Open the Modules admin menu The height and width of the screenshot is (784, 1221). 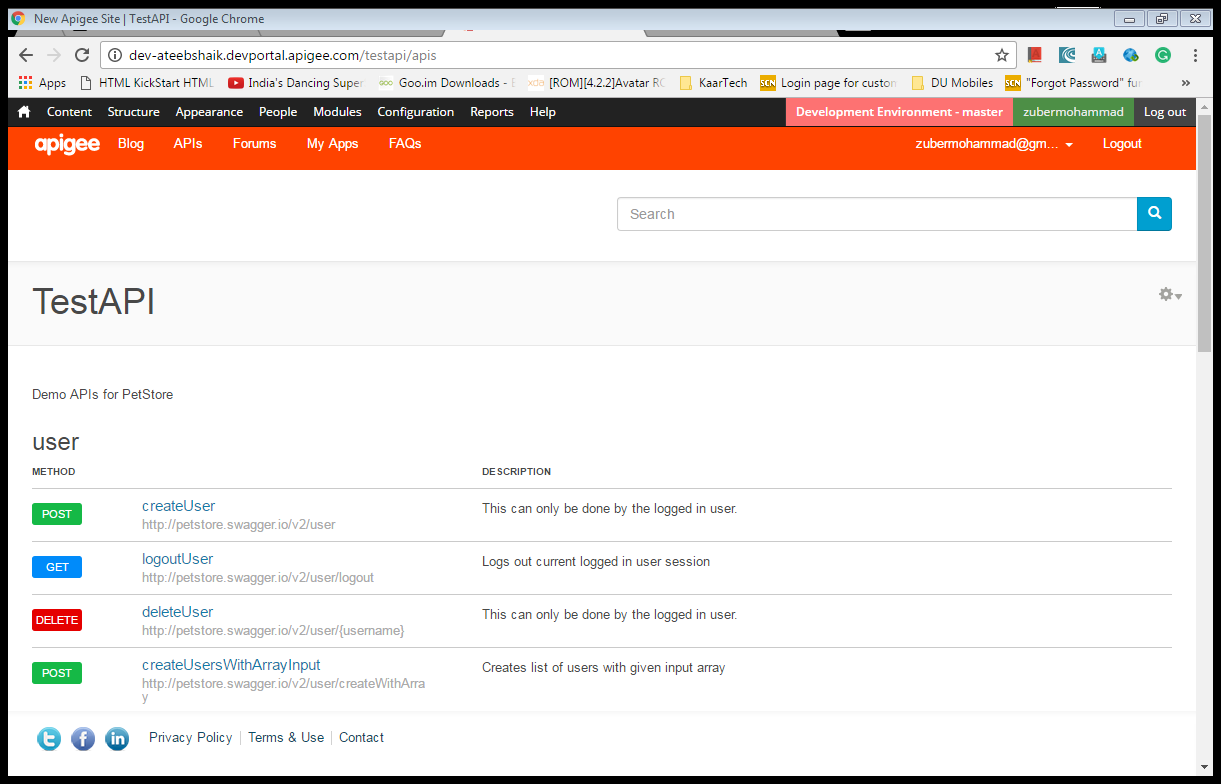click(x=337, y=112)
